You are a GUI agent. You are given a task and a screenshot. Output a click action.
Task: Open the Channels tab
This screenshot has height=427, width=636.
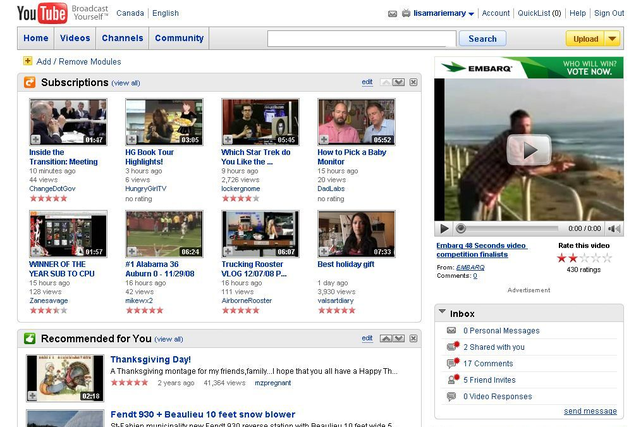(x=122, y=38)
